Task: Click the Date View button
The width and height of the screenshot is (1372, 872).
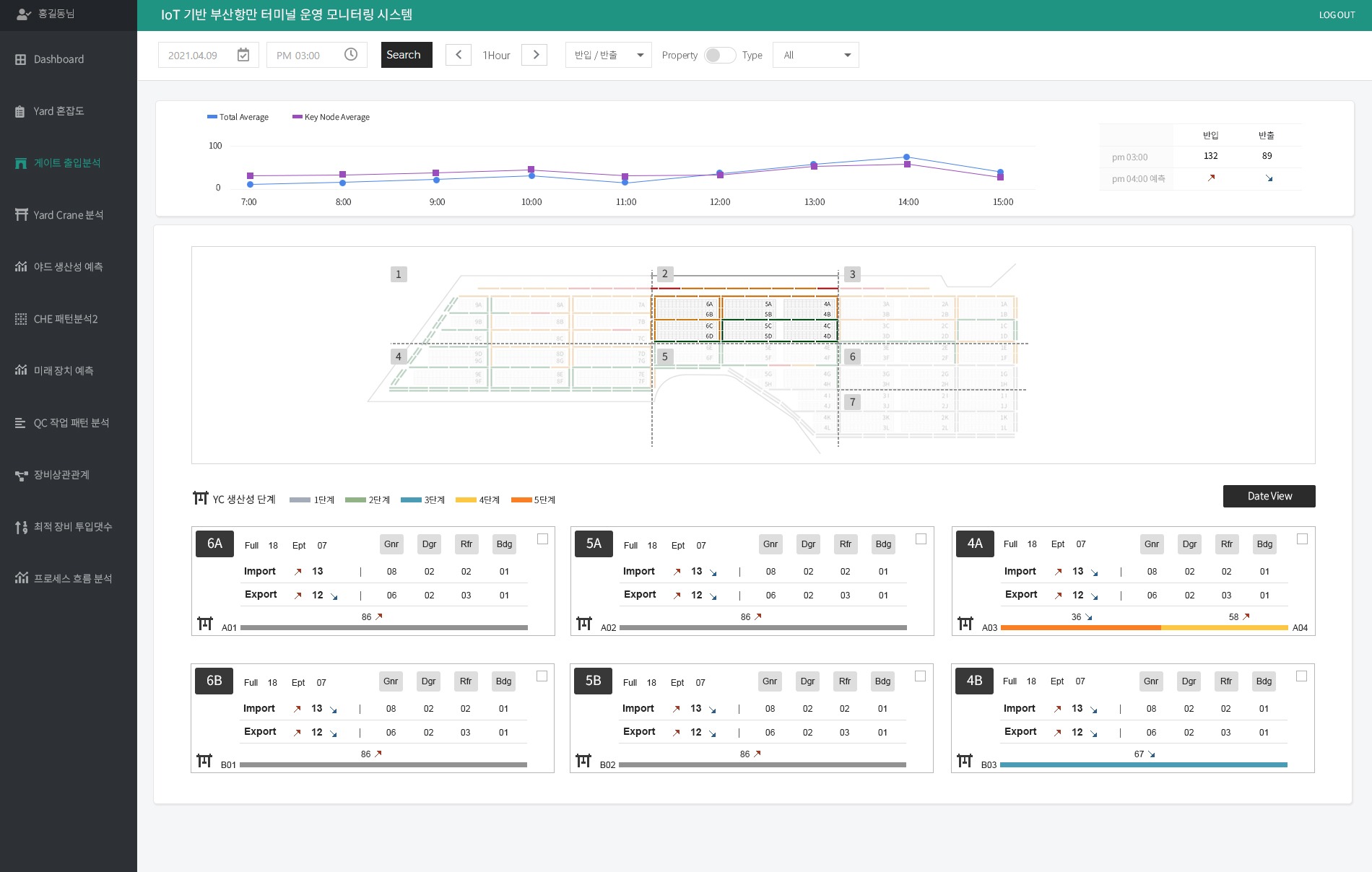Action: (1269, 496)
